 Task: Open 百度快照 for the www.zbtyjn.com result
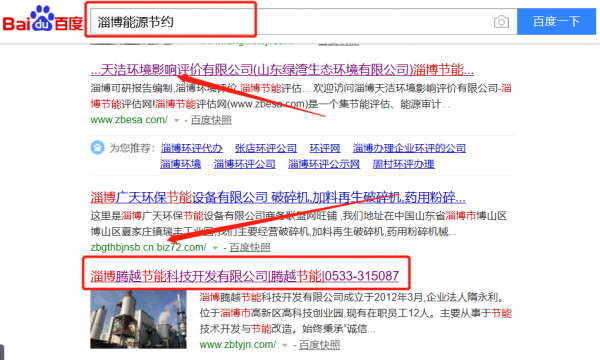coord(320,345)
